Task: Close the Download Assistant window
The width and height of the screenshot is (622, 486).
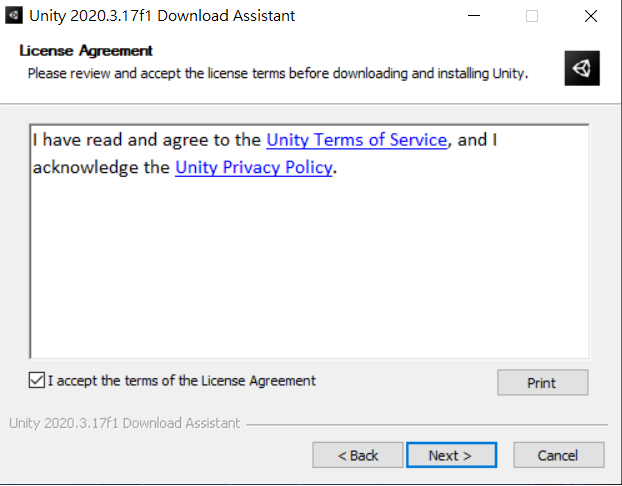Action: tap(591, 16)
